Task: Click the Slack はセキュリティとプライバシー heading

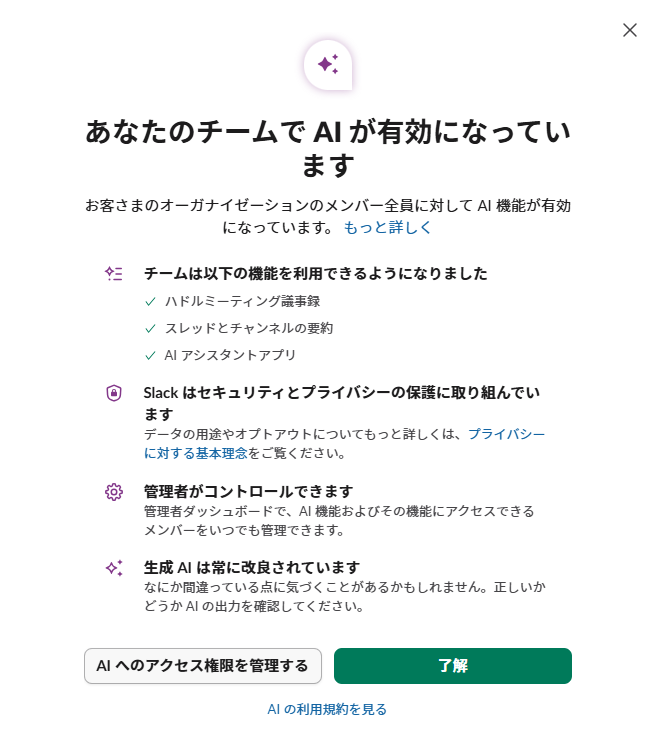Action: pyautogui.click(x=348, y=393)
